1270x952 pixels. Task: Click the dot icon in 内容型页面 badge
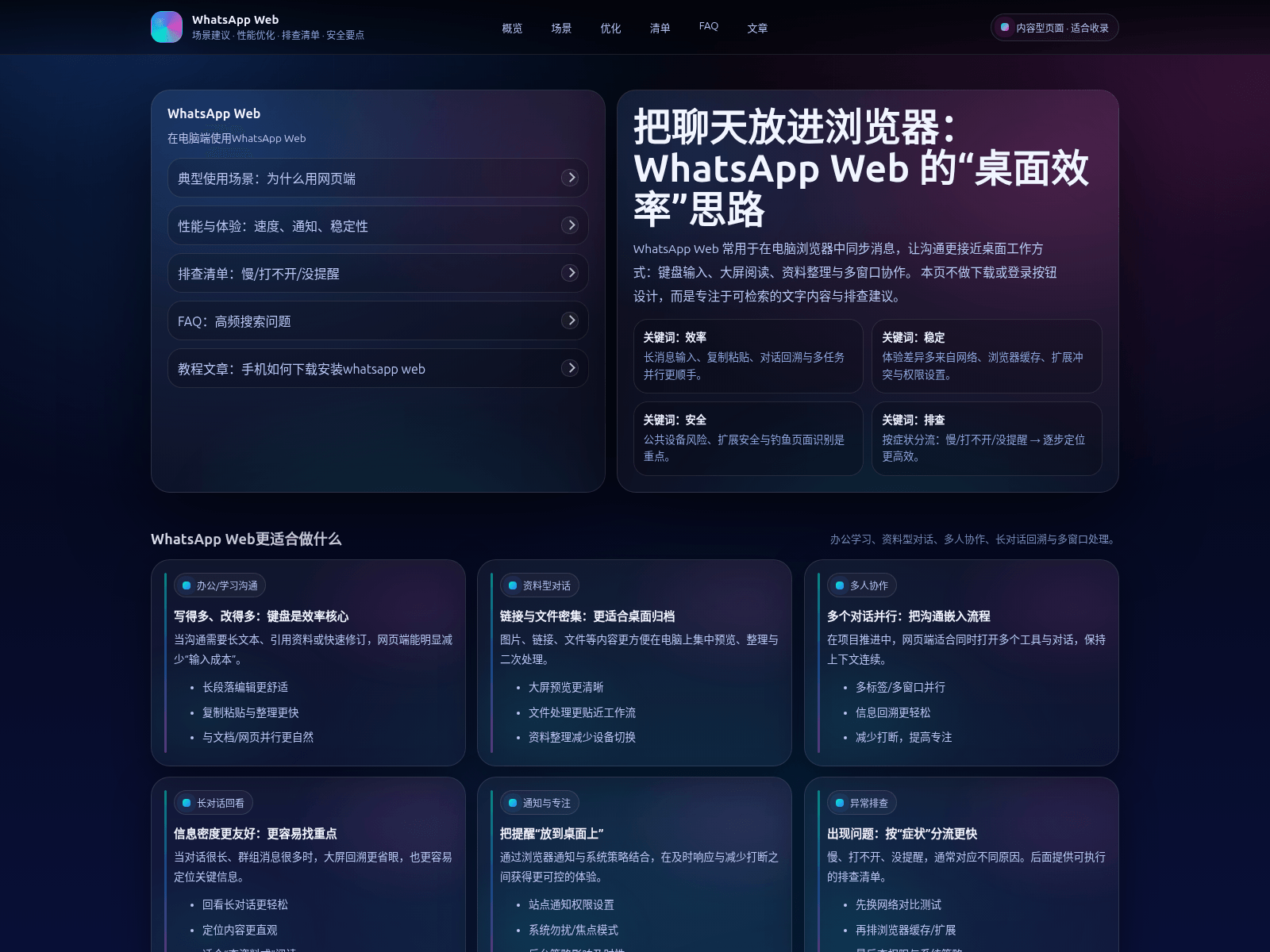1005,28
